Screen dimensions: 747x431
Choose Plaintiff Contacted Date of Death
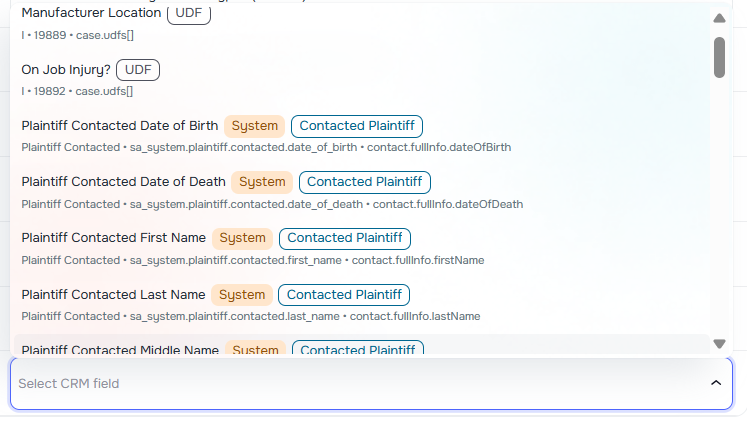click(x=123, y=182)
